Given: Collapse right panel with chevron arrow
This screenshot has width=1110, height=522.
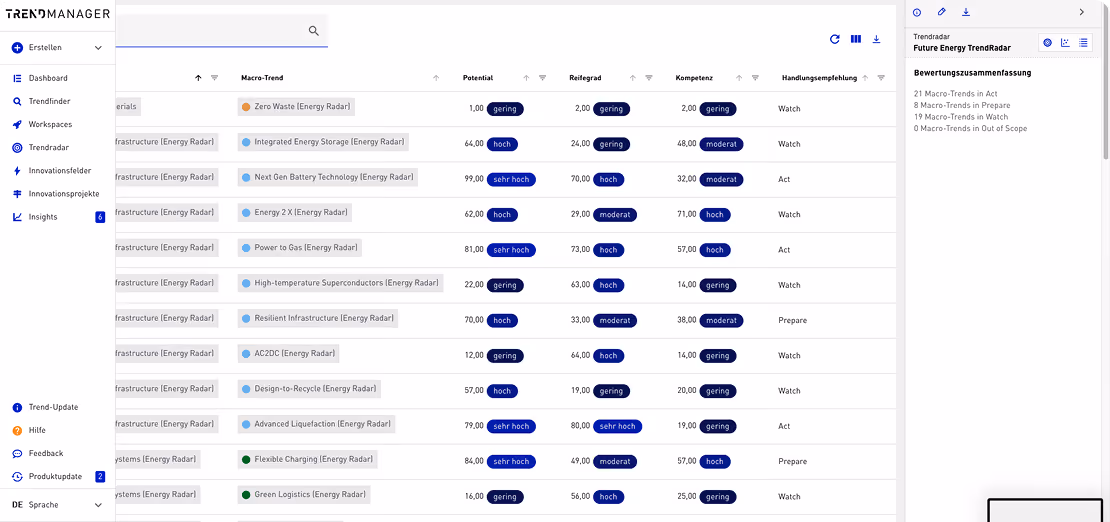Looking at the screenshot, I should (1082, 12).
